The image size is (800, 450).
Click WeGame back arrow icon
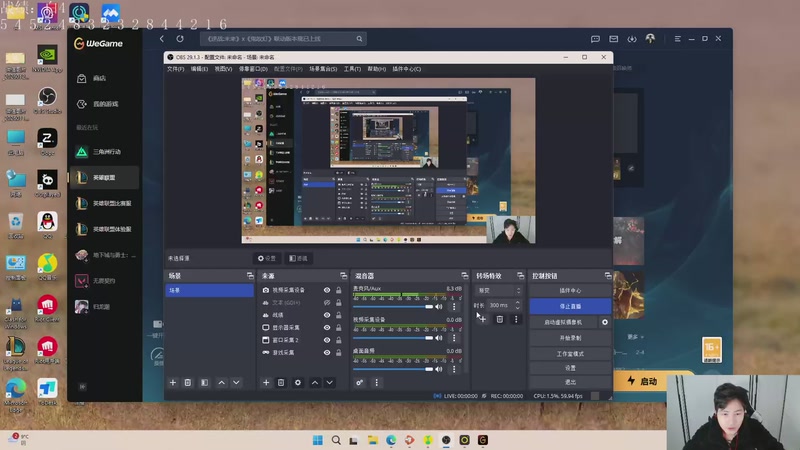162,39
